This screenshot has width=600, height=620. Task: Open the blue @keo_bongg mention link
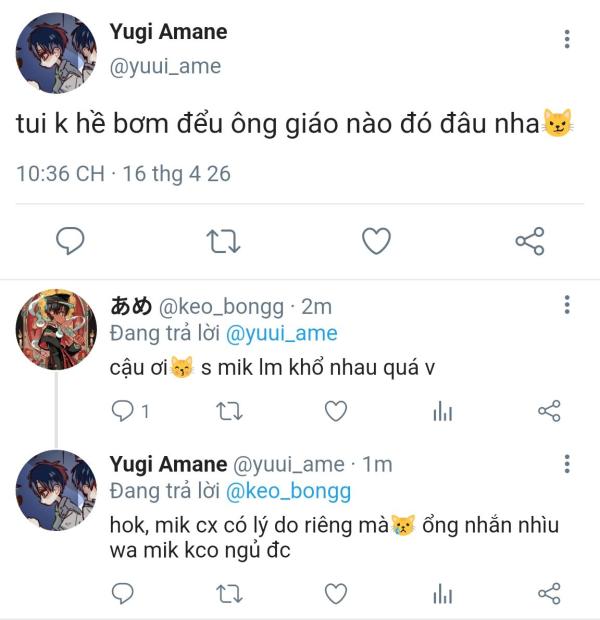288,491
